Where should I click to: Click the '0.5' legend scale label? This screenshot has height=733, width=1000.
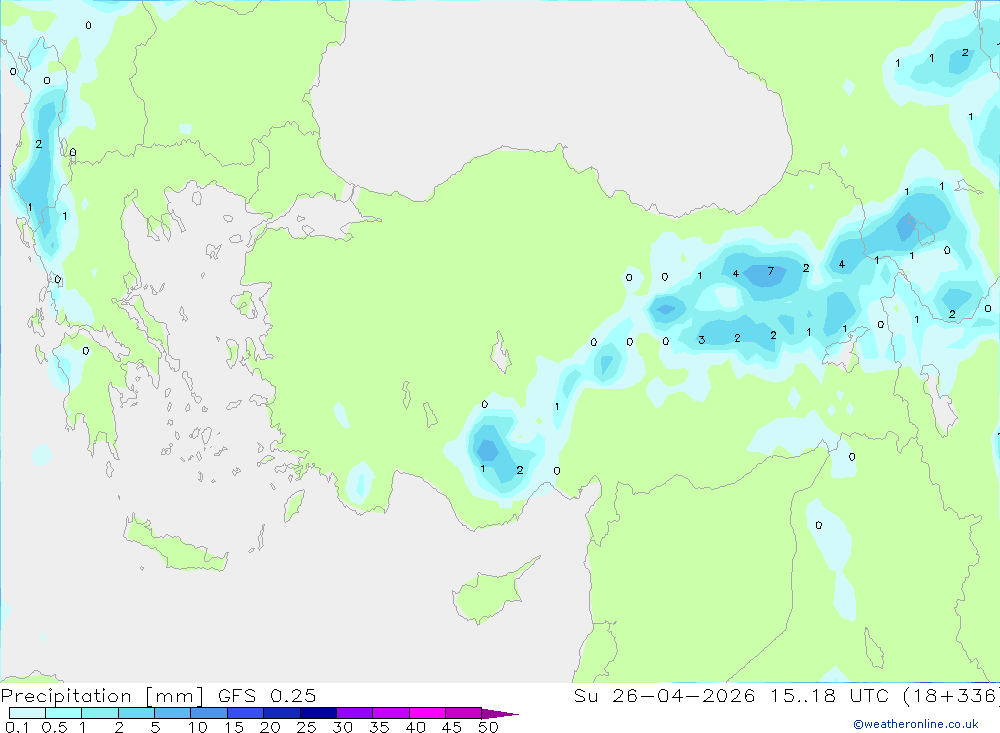coord(54,727)
